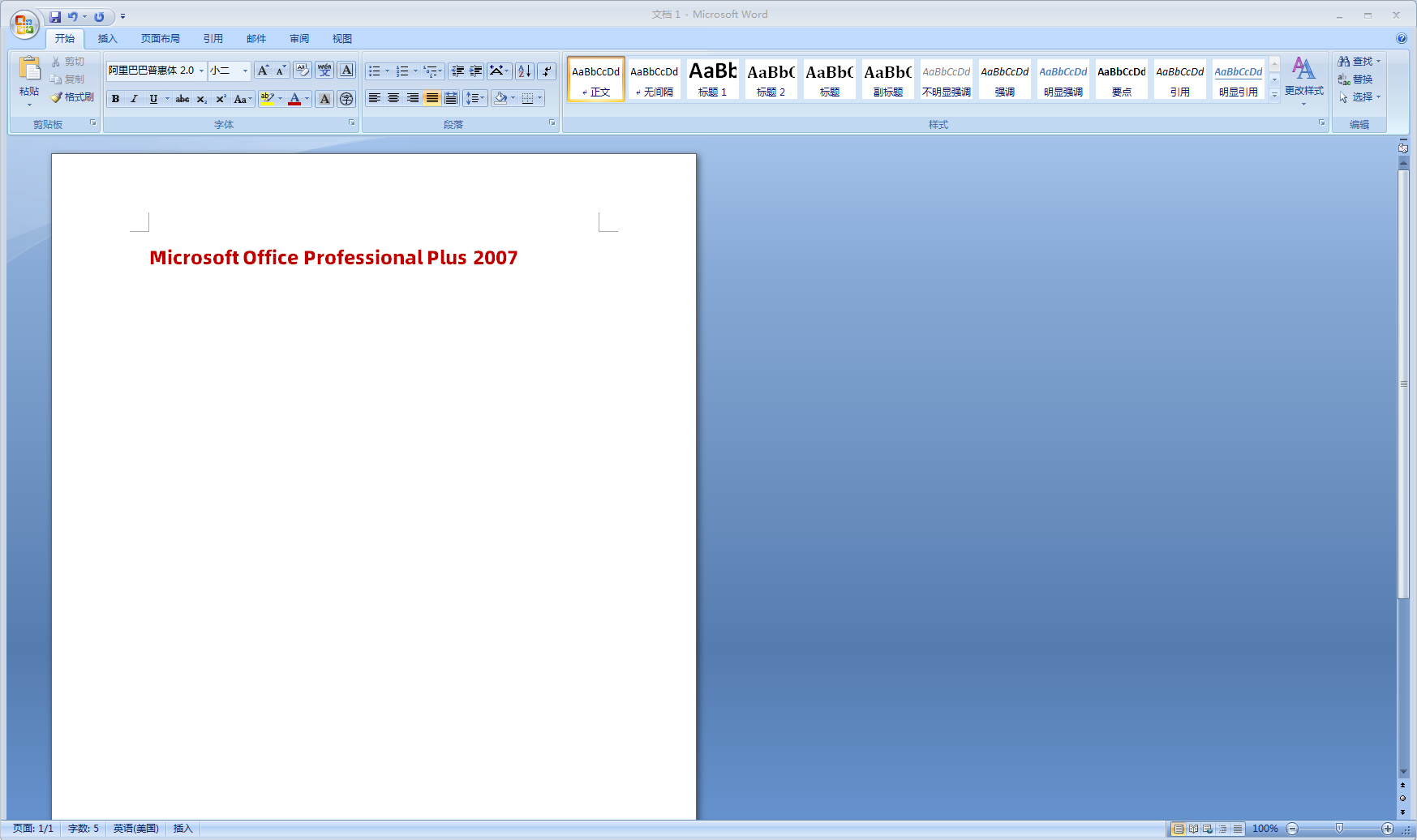
Task: Click the Format Painter brush icon
Action: (x=57, y=97)
